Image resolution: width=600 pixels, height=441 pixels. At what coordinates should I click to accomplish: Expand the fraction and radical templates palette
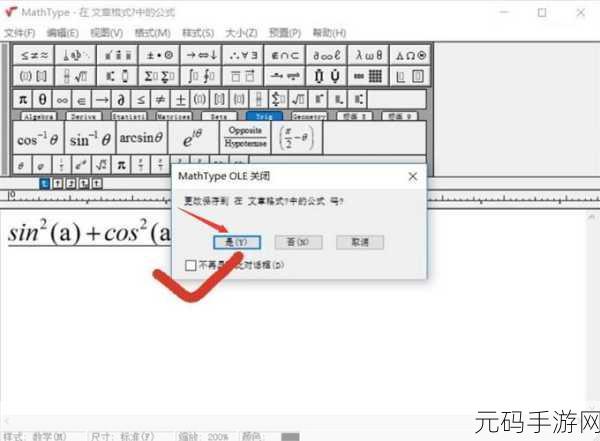click(x=75, y=76)
